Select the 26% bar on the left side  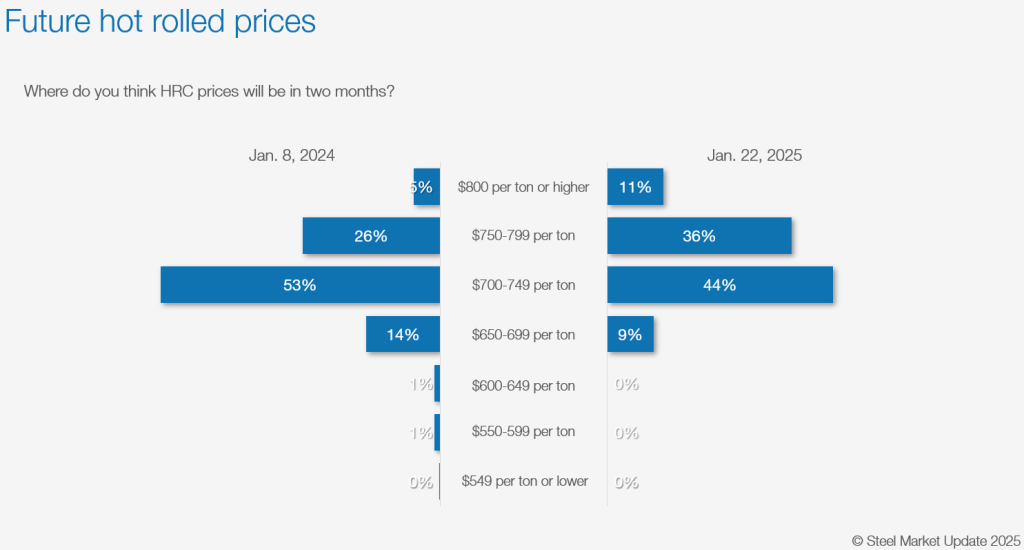tap(371, 236)
